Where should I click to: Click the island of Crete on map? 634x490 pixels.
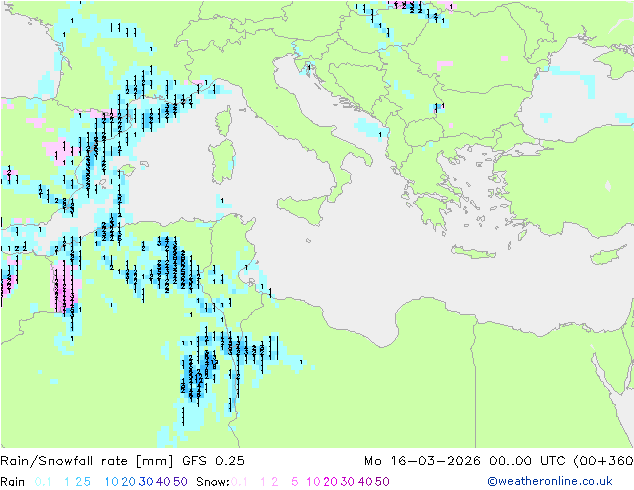coord(473,252)
